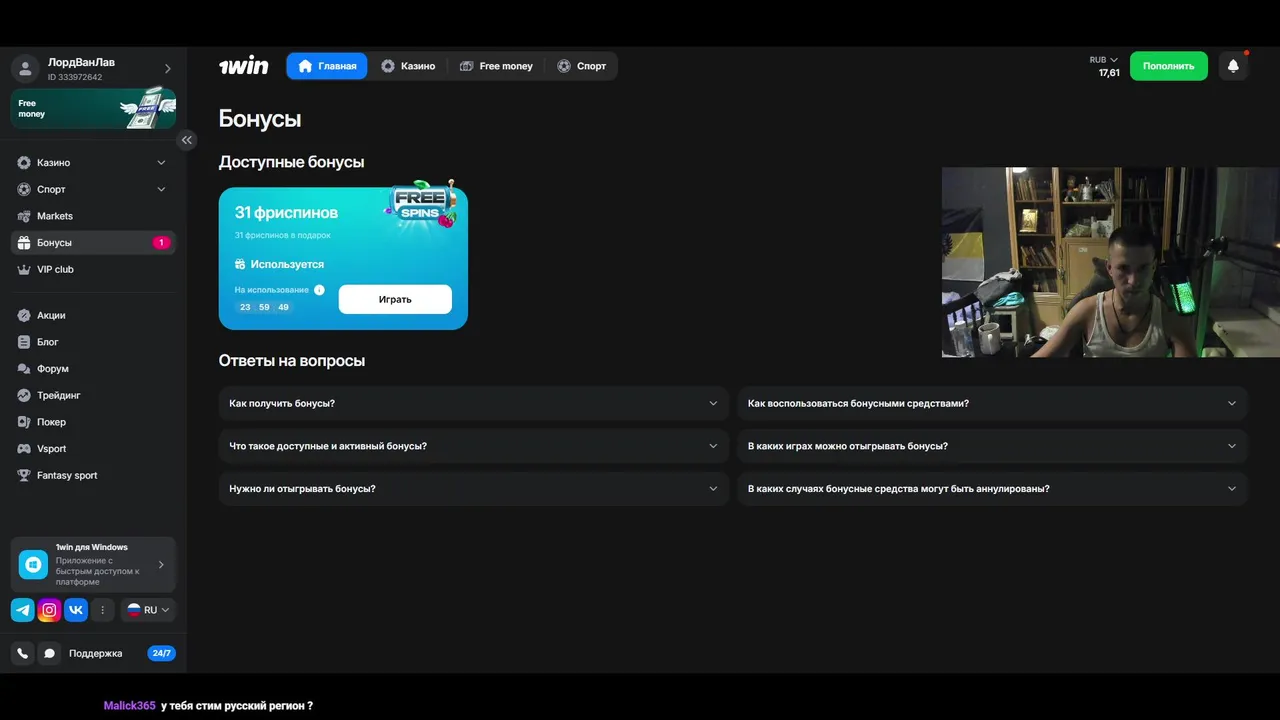Click the Трейдинг sidebar icon
This screenshot has height=720, width=1280.
click(x=25, y=395)
